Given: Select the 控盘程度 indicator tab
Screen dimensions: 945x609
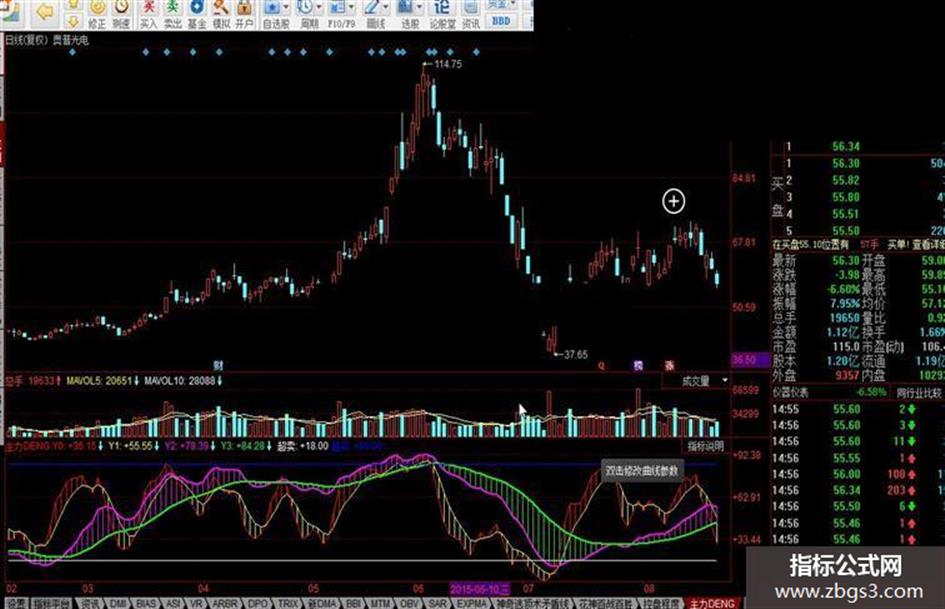Looking at the screenshot, I should click(x=661, y=603).
